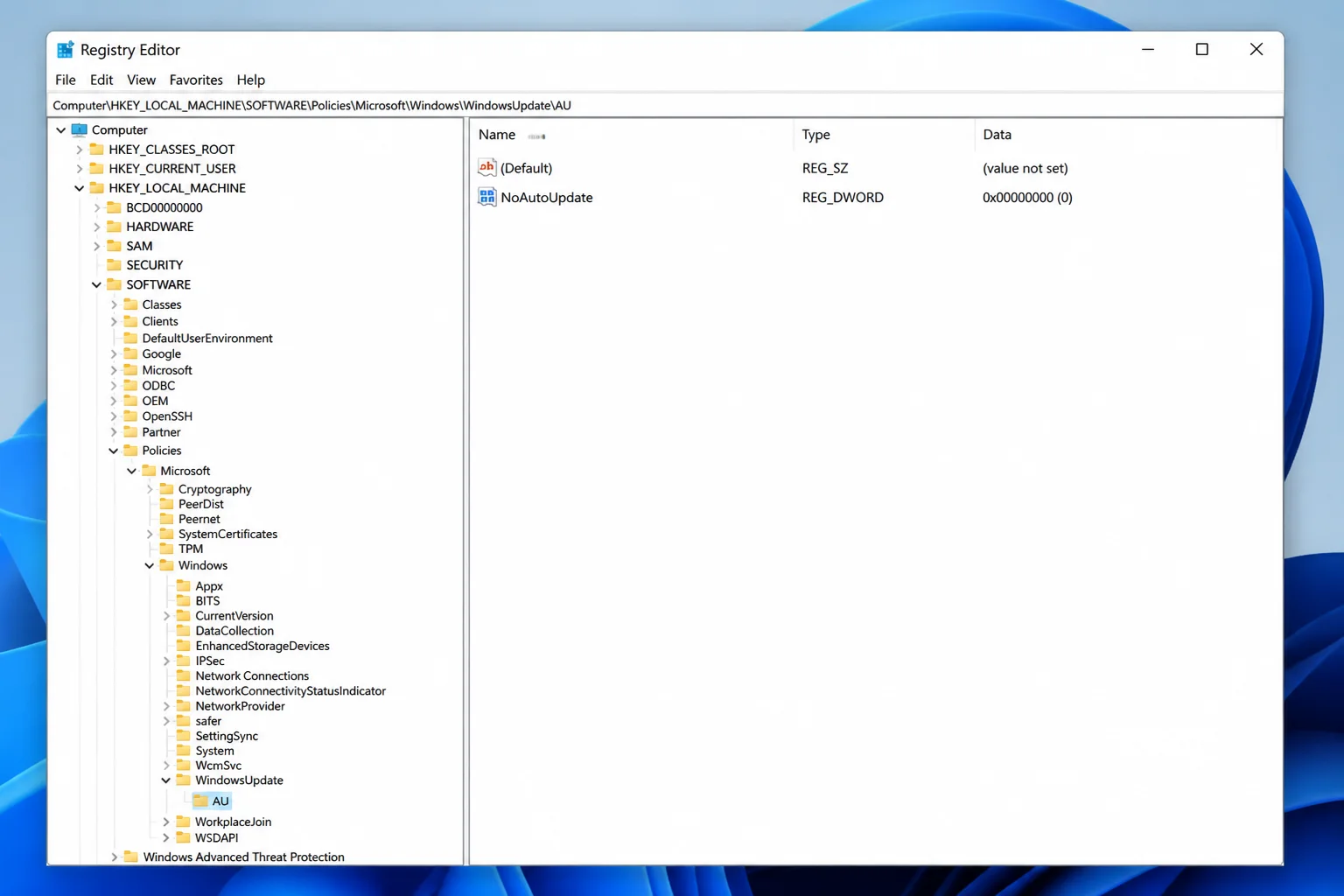Click the Cryptography key folder icon
Screen dimensions: 1344x896
click(166, 489)
